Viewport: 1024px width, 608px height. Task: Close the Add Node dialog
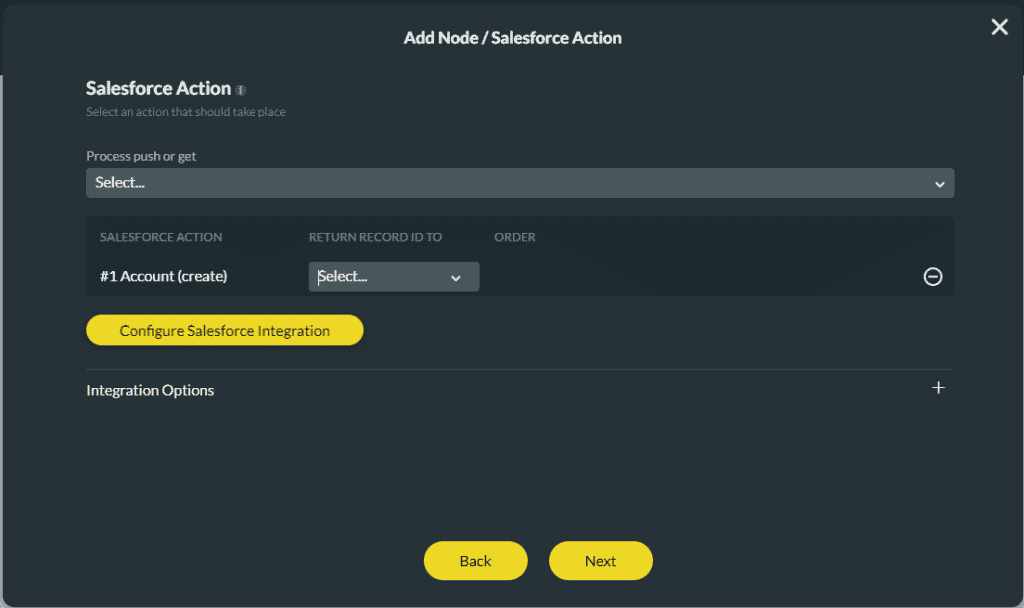point(999,27)
